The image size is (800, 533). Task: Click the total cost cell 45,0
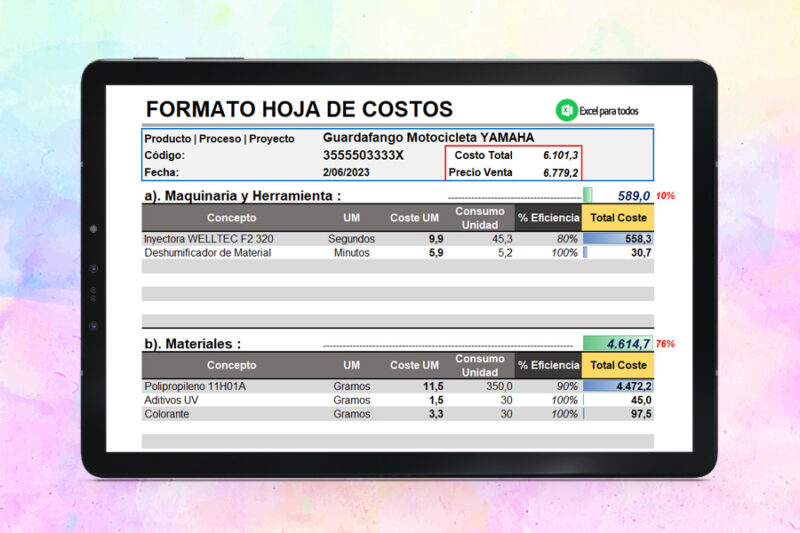641,400
